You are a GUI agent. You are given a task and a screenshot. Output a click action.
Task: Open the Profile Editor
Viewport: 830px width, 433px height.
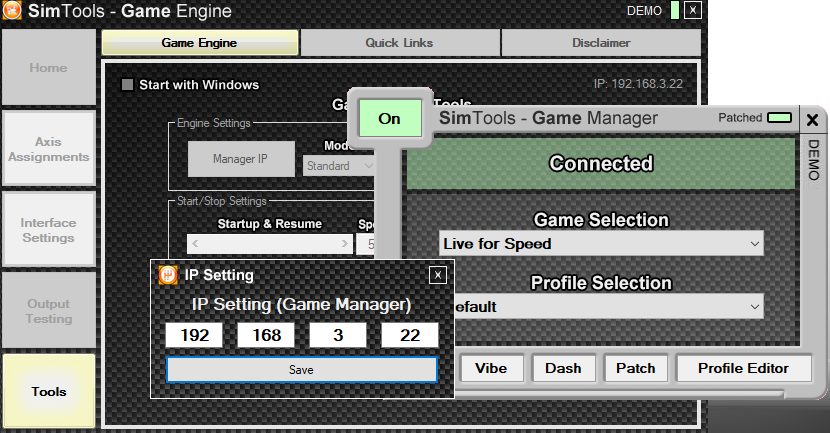tap(744, 368)
